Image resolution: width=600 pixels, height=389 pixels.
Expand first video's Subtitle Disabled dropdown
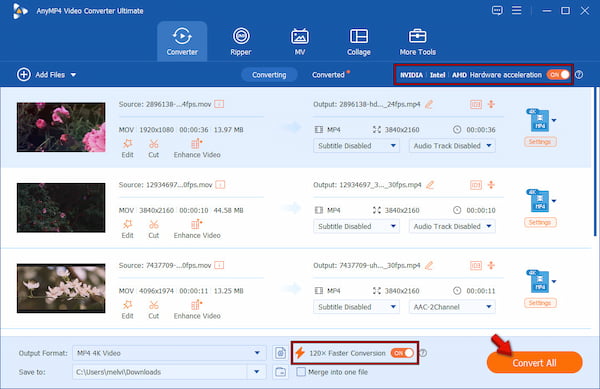[x=356, y=146]
